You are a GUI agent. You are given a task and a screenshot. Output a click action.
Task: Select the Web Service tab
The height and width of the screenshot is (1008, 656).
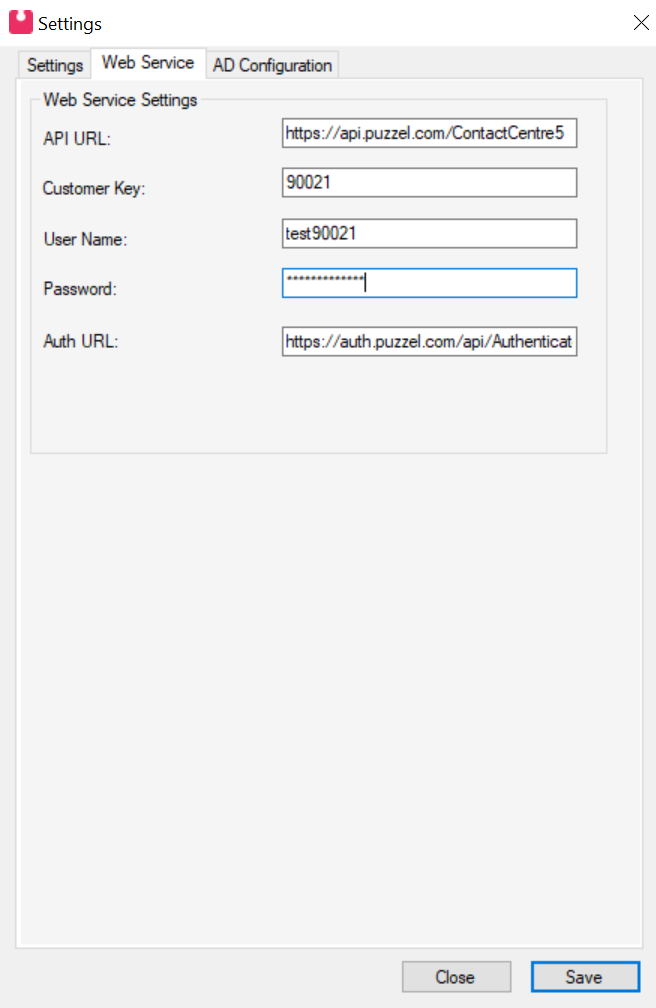(148, 62)
